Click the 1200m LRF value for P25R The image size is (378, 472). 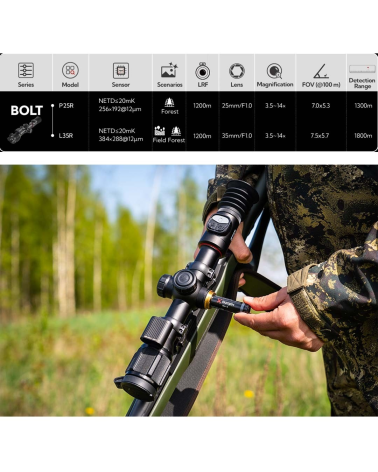202,106
